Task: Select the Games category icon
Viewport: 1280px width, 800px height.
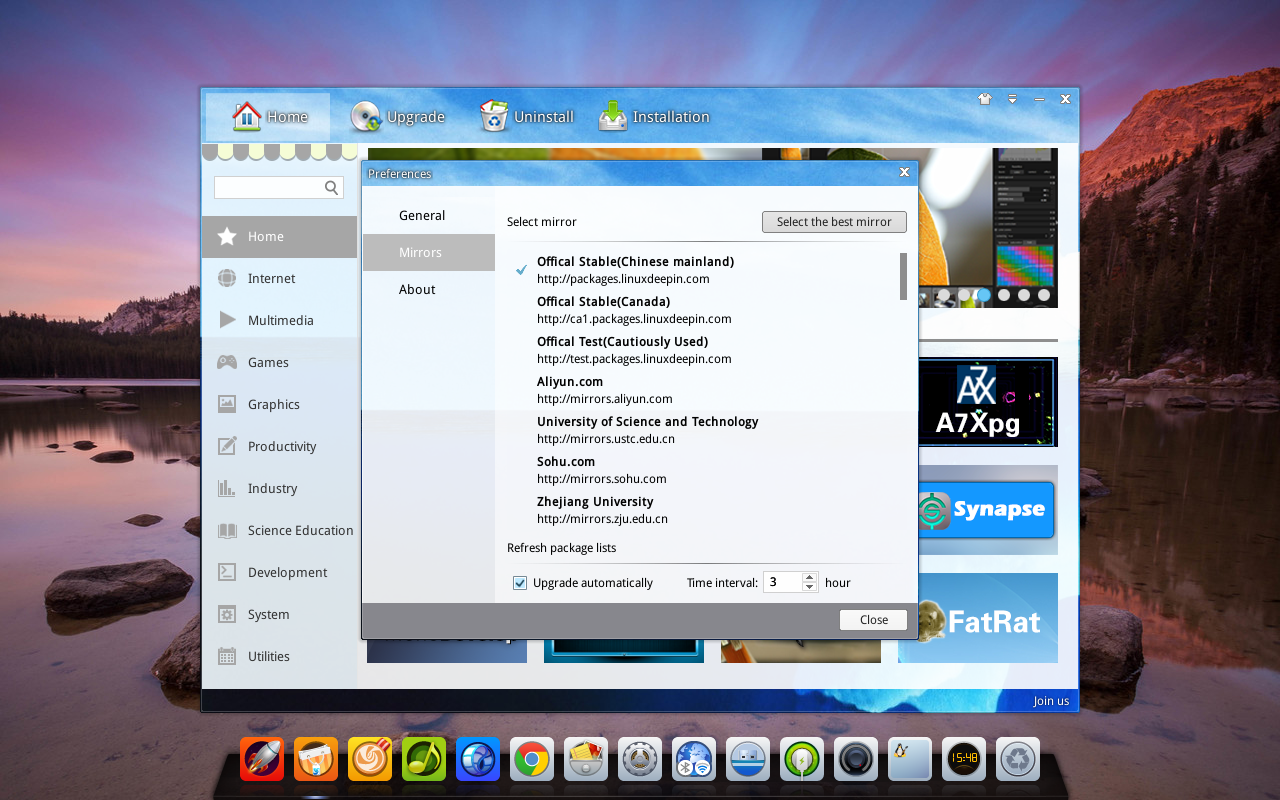Action: click(228, 362)
